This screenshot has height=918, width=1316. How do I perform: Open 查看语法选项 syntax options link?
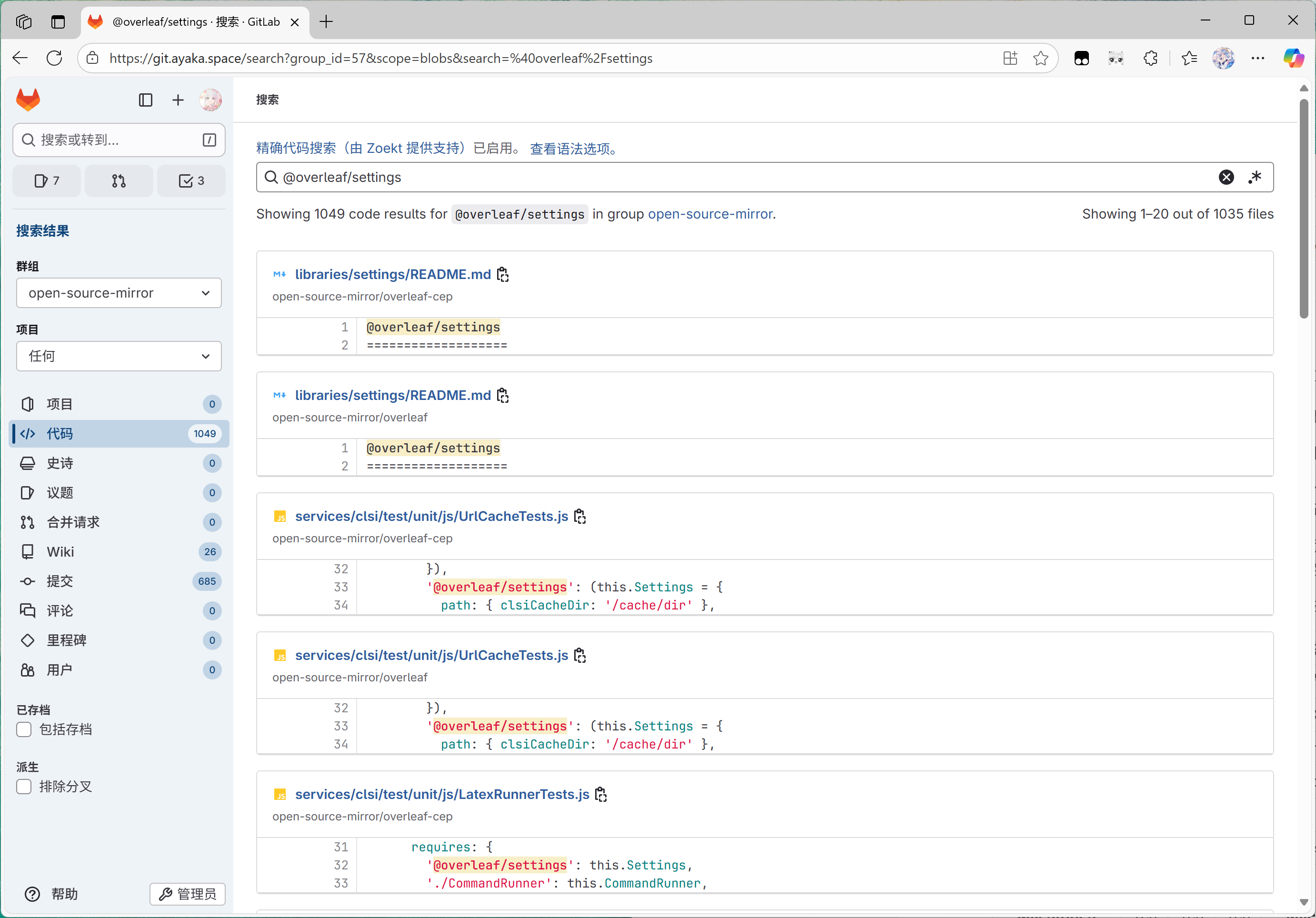574,149
